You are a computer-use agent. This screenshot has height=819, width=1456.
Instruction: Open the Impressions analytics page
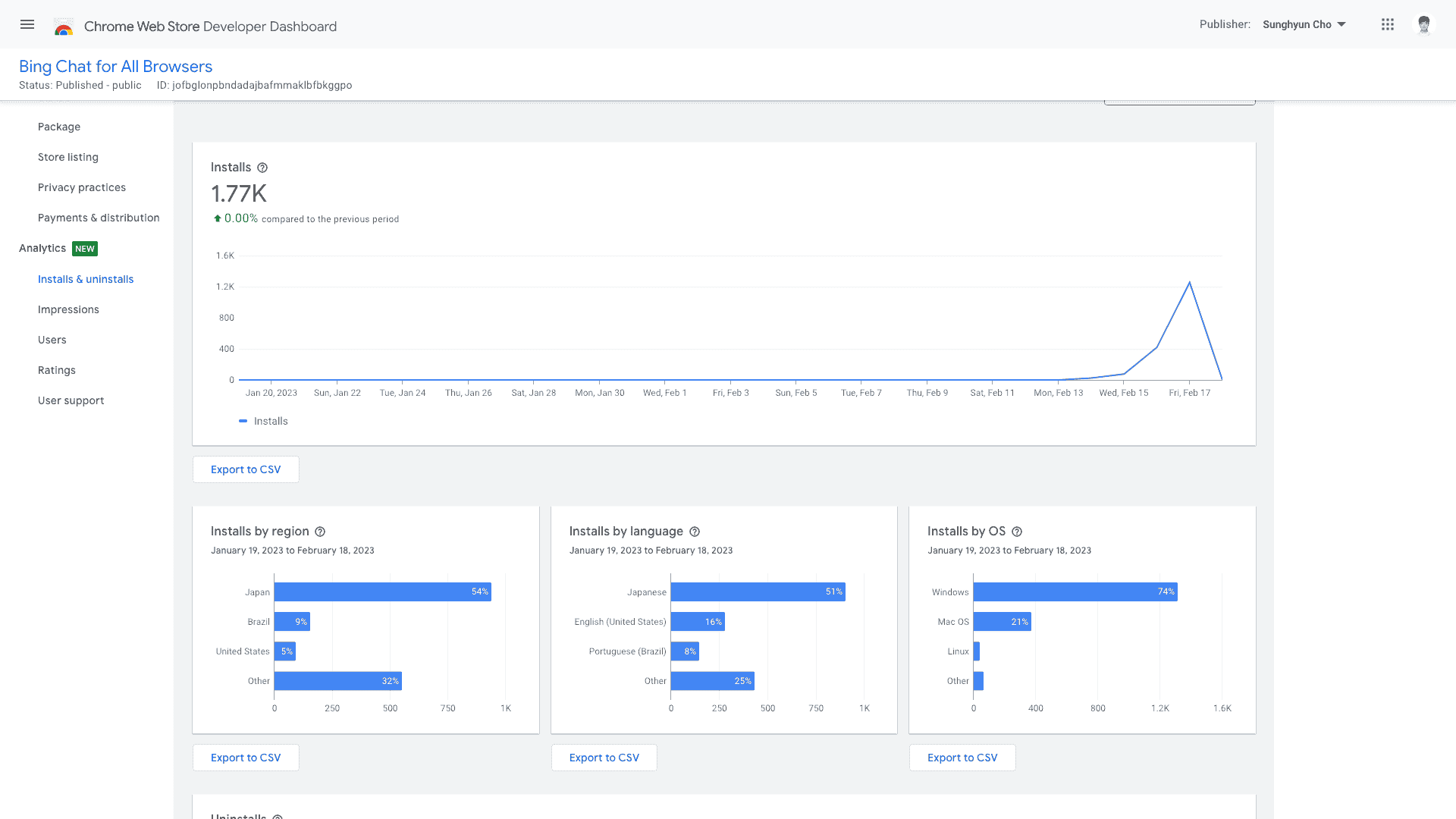[x=68, y=309]
